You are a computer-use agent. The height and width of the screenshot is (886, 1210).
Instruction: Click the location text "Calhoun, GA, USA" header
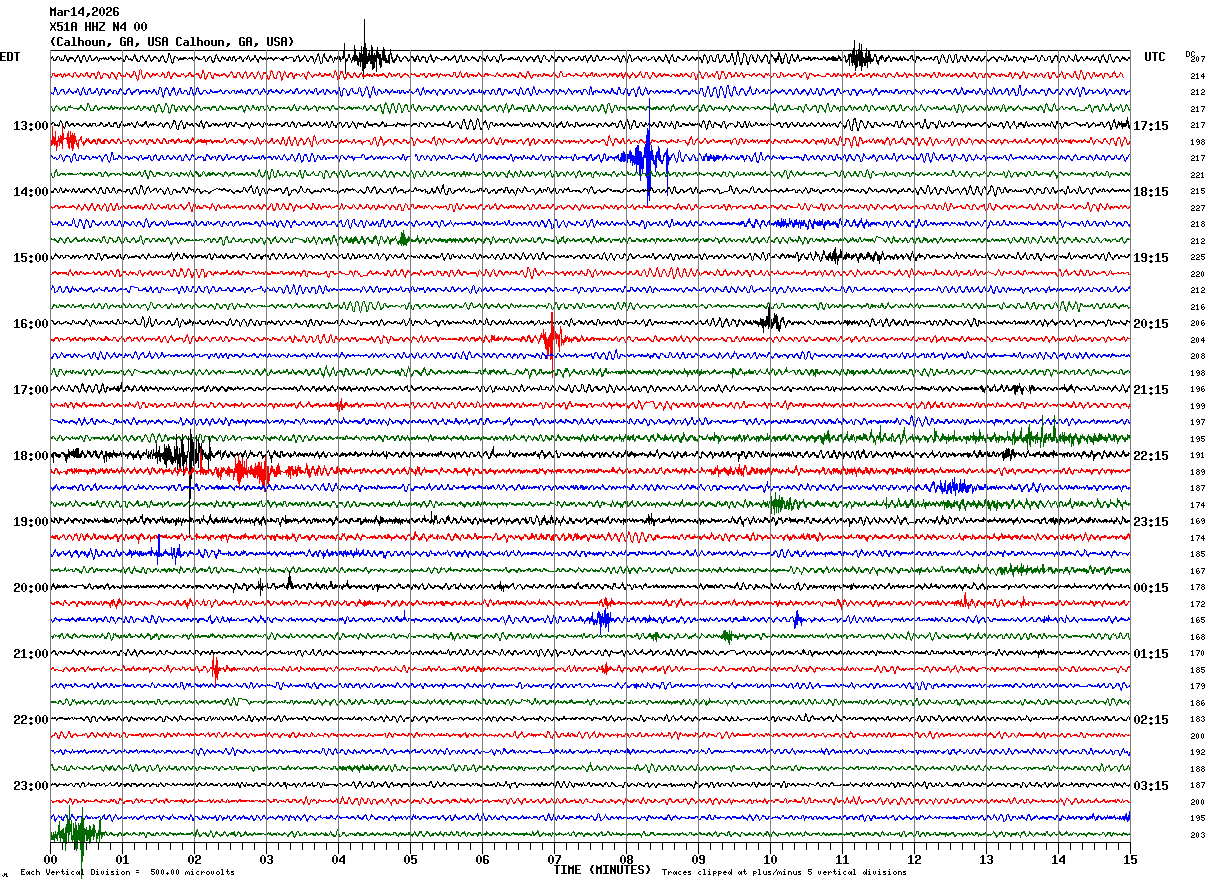[172, 42]
